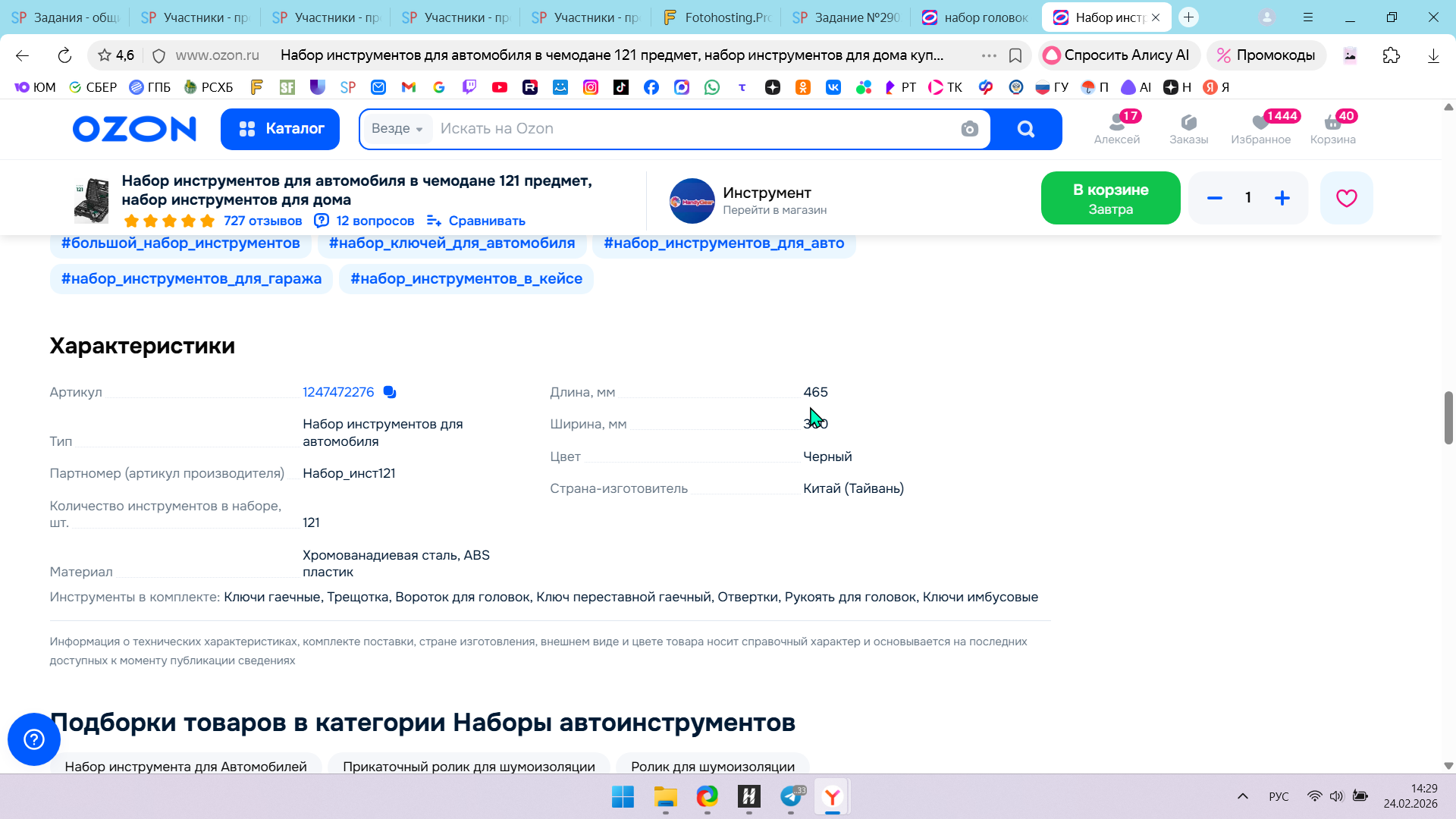
Task: Switch to the Fotohosting browser tab
Action: (717, 17)
